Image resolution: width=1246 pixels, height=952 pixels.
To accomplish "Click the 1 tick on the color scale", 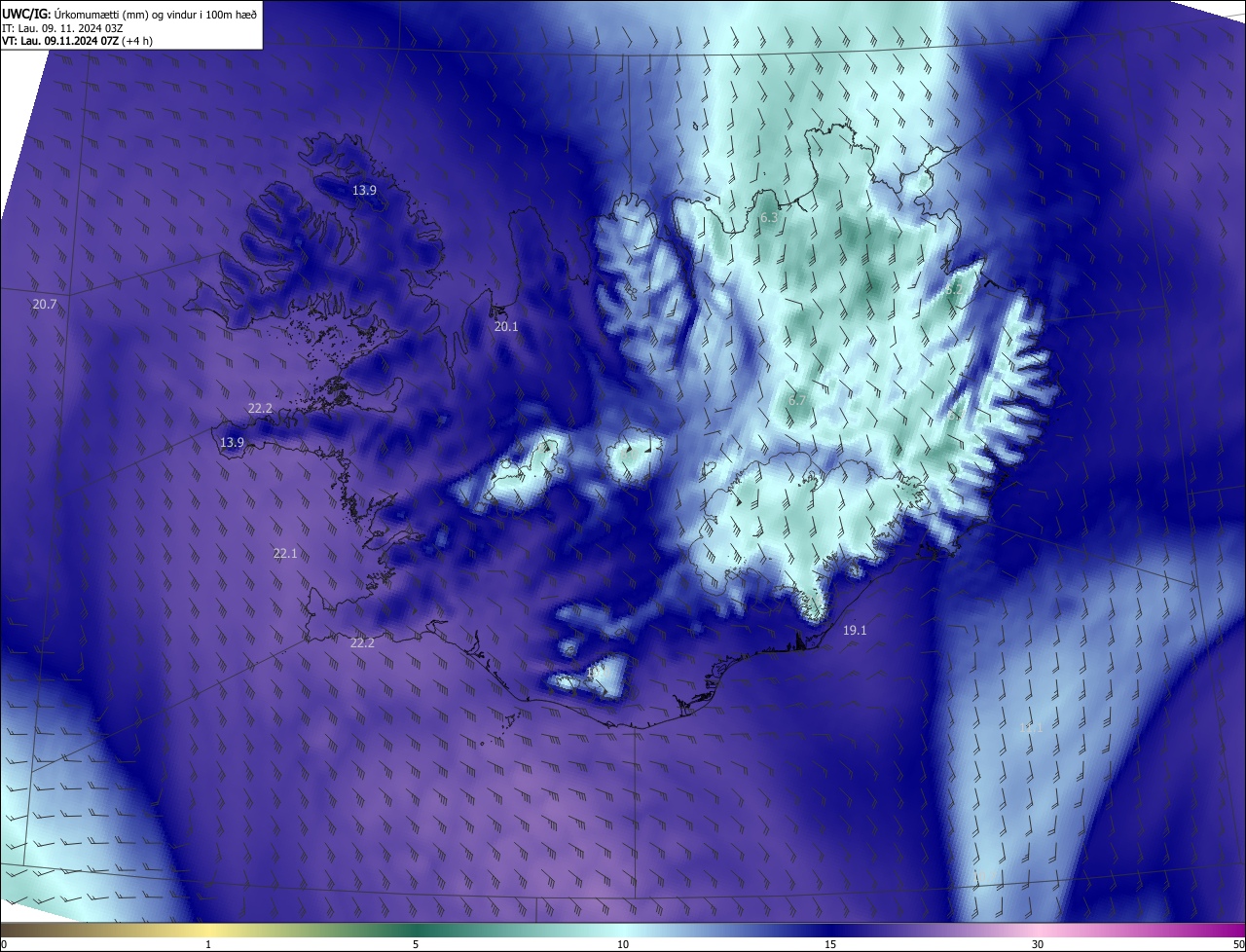I will tap(208, 944).
